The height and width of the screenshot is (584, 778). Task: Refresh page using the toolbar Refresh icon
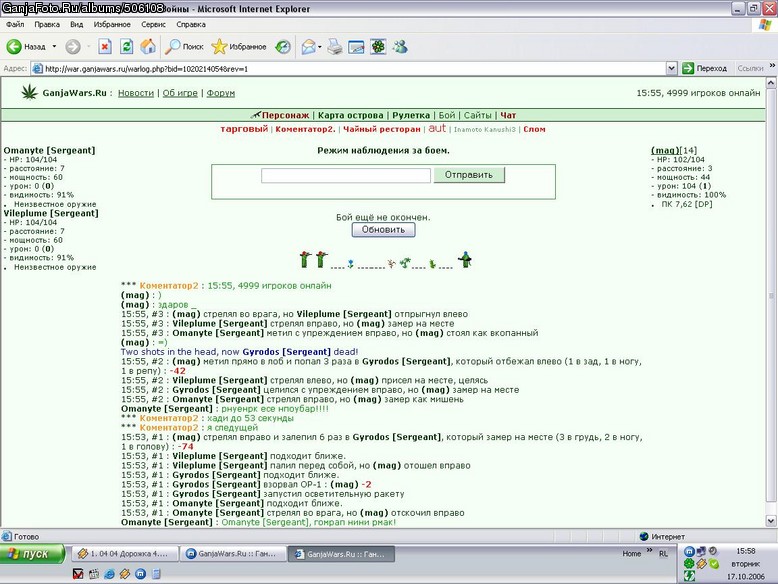tap(127, 47)
